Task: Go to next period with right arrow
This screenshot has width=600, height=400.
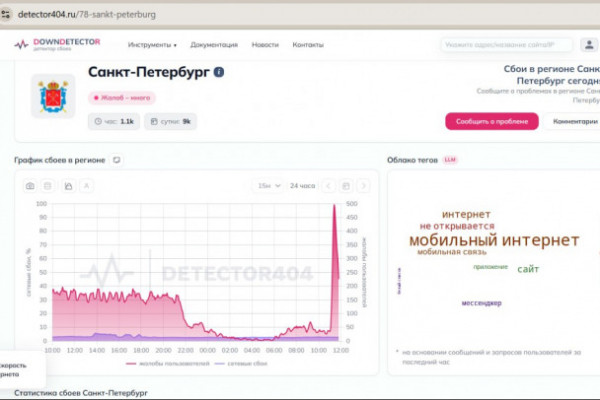Action: (x=364, y=186)
